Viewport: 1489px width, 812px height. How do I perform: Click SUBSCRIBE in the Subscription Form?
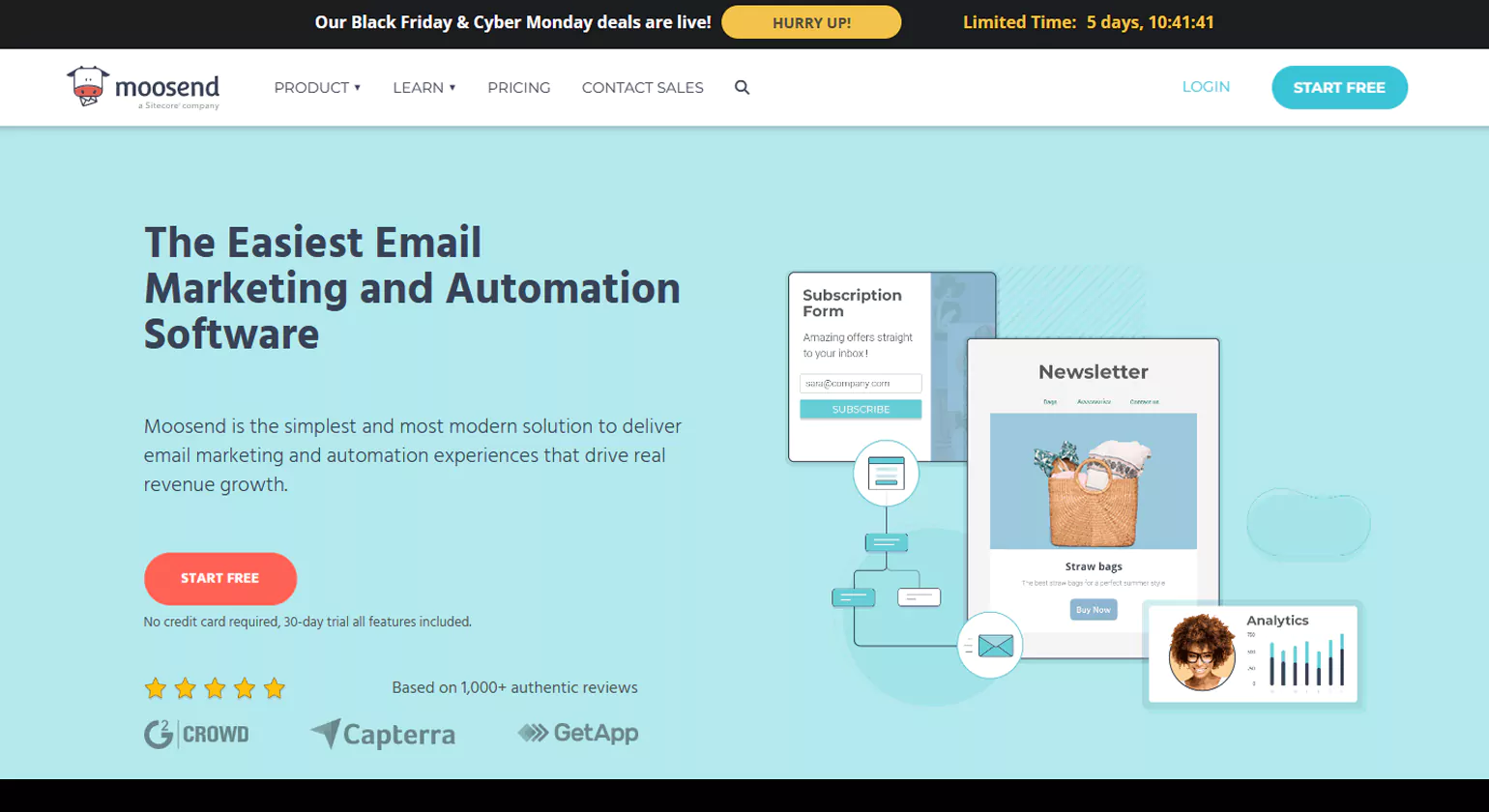pos(860,410)
